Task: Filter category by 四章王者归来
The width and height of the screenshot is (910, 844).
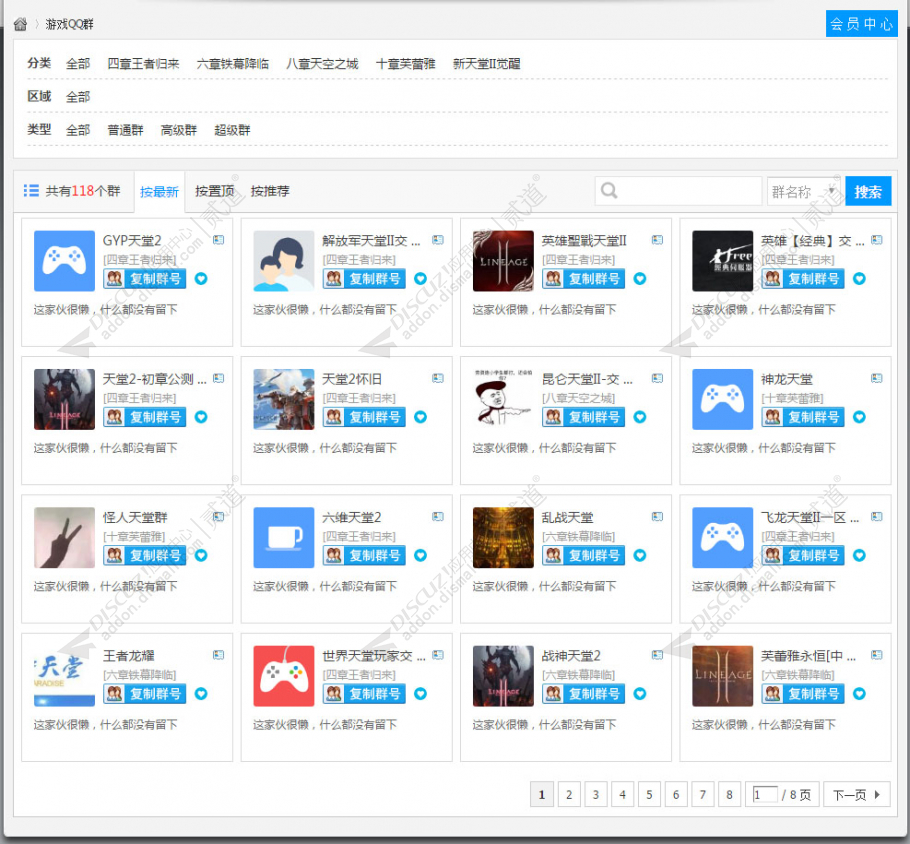Action: pyautogui.click(x=143, y=64)
